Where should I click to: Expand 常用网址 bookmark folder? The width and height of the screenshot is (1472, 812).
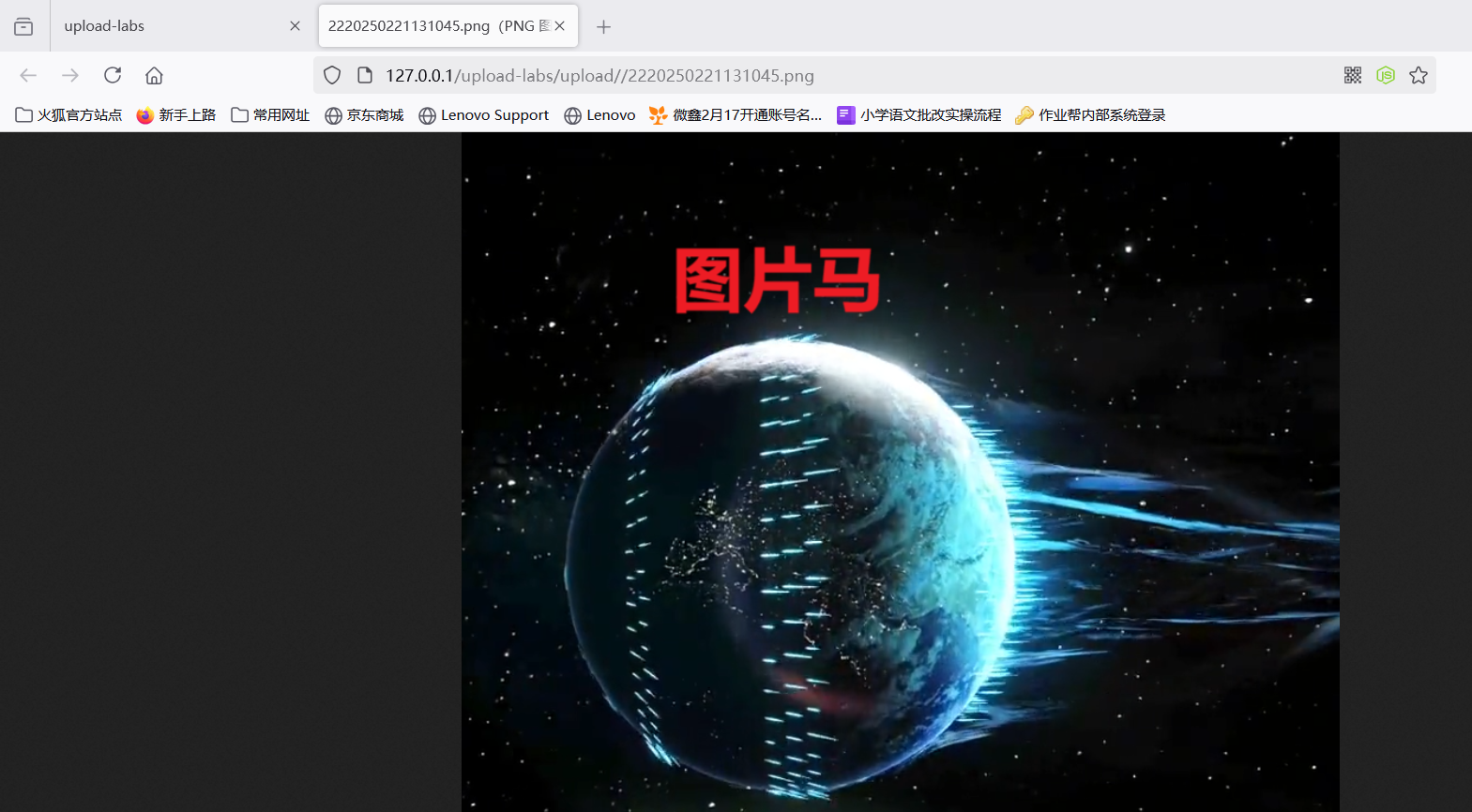tap(270, 115)
